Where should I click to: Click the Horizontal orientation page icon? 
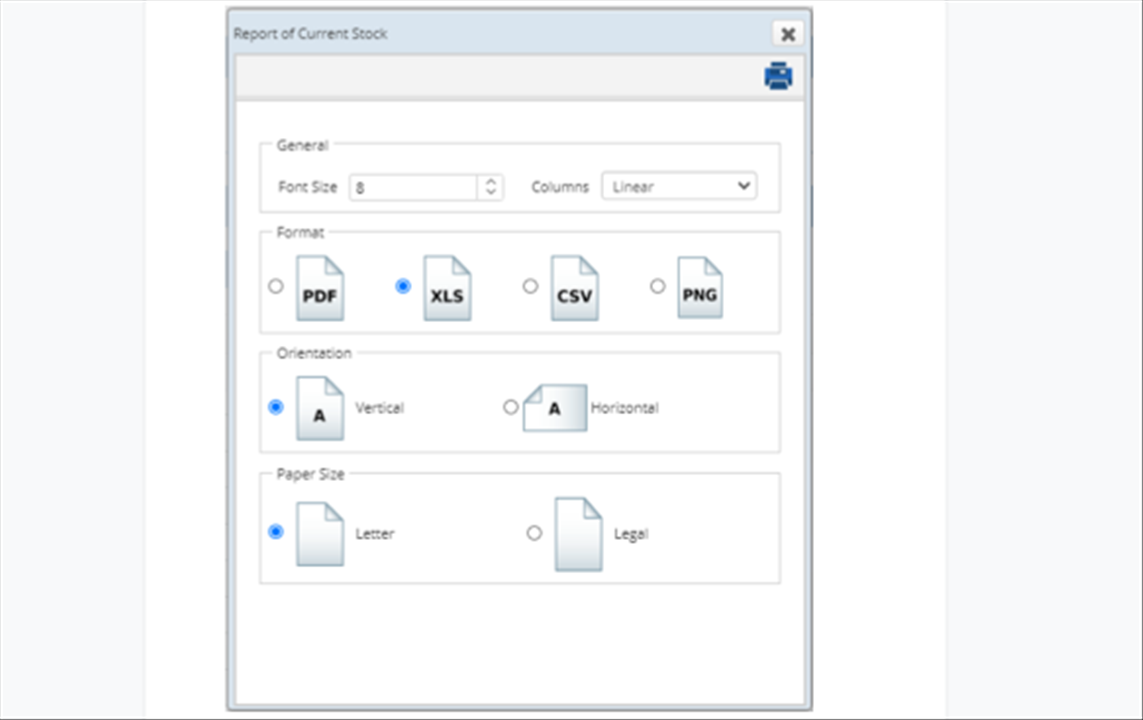pos(555,408)
